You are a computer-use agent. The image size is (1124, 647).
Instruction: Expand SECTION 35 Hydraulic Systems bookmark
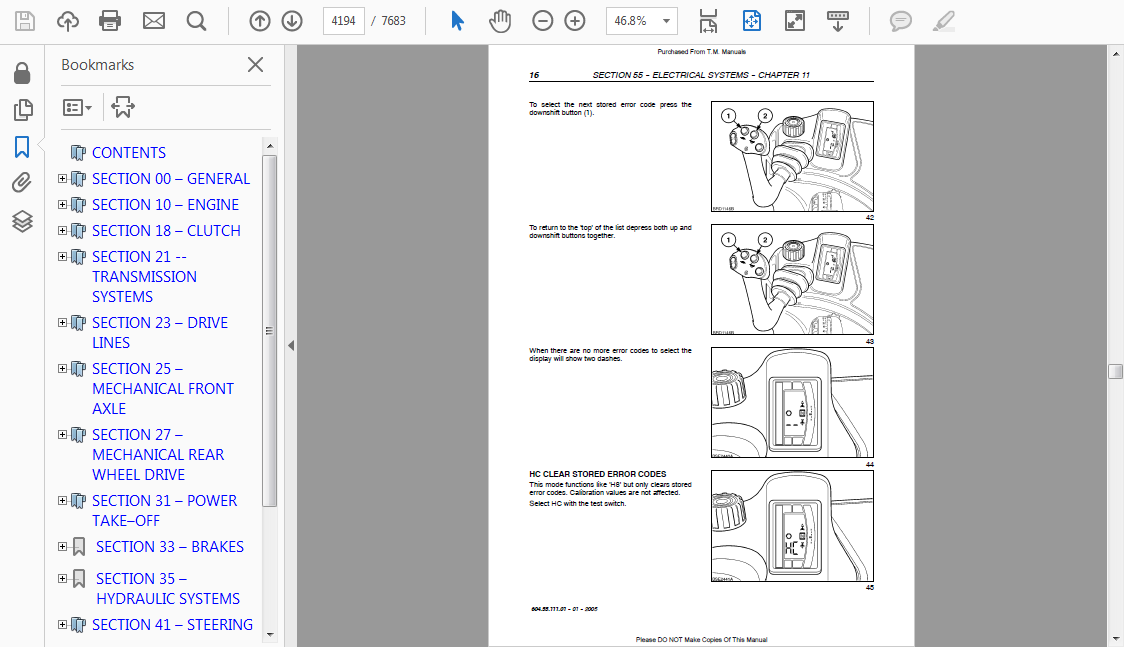click(62, 578)
